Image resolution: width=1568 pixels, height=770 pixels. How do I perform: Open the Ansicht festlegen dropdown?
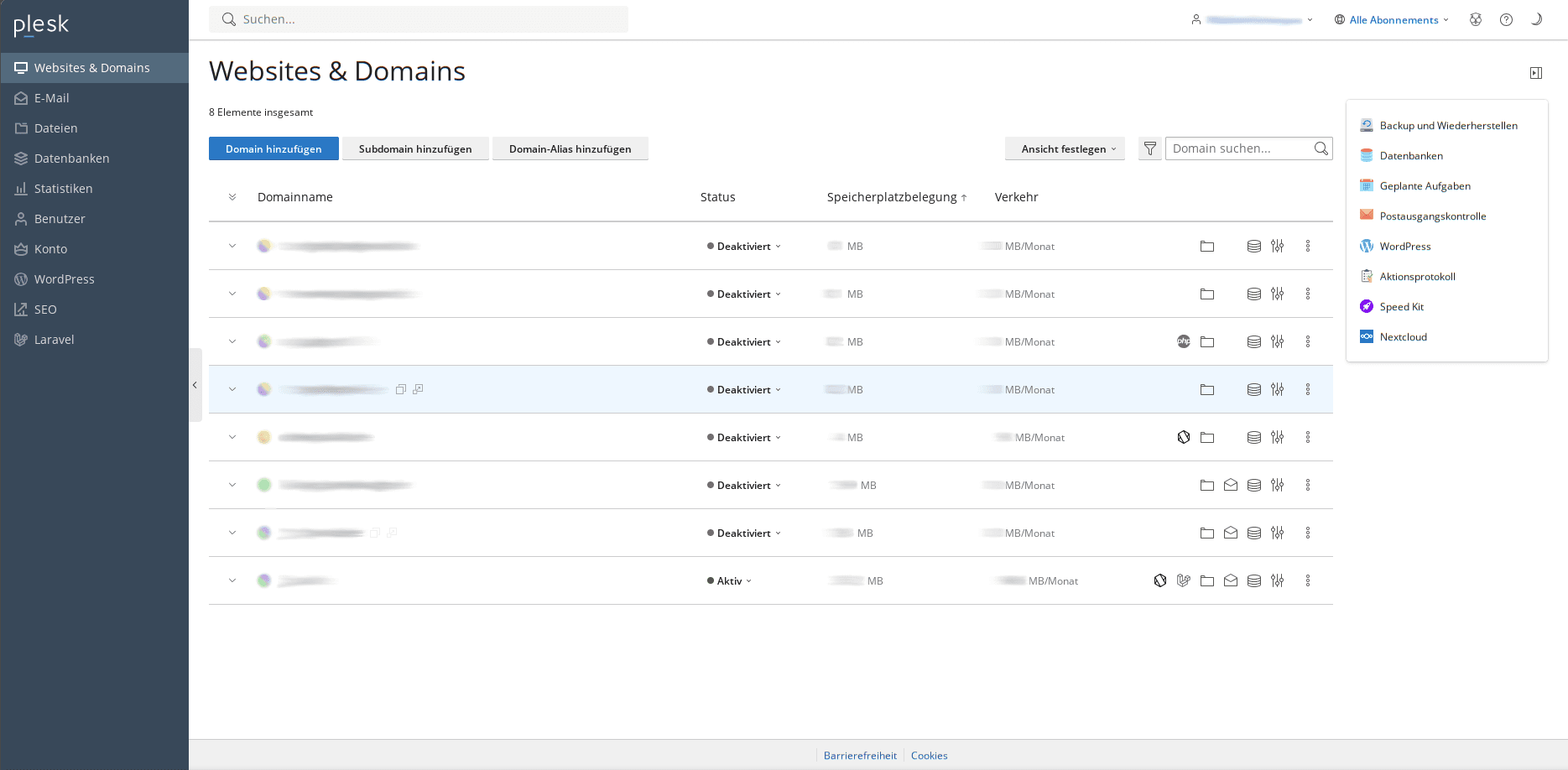point(1065,148)
